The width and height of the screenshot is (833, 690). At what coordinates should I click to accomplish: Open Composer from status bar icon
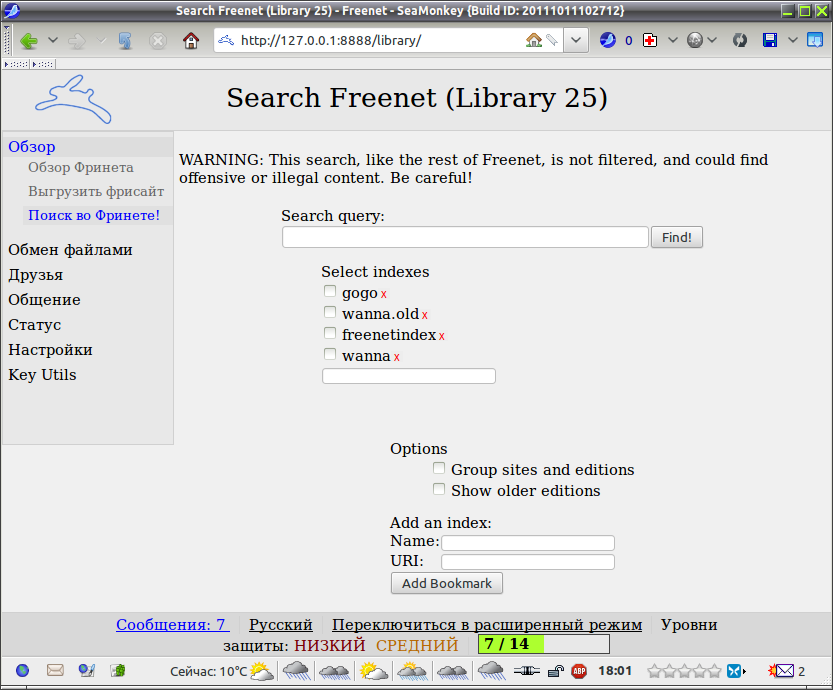[x=87, y=670]
